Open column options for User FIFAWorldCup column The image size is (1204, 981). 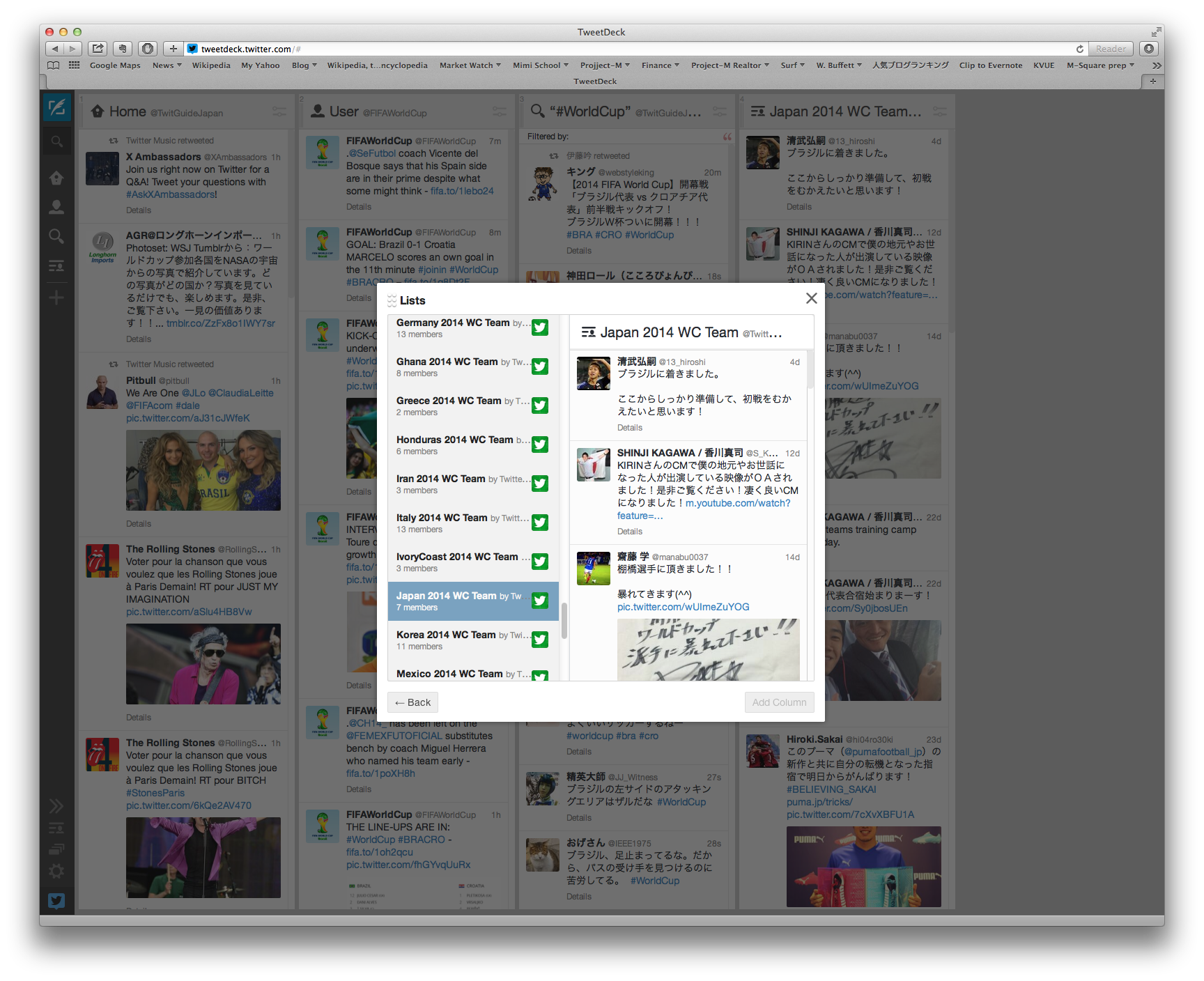[x=499, y=111]
